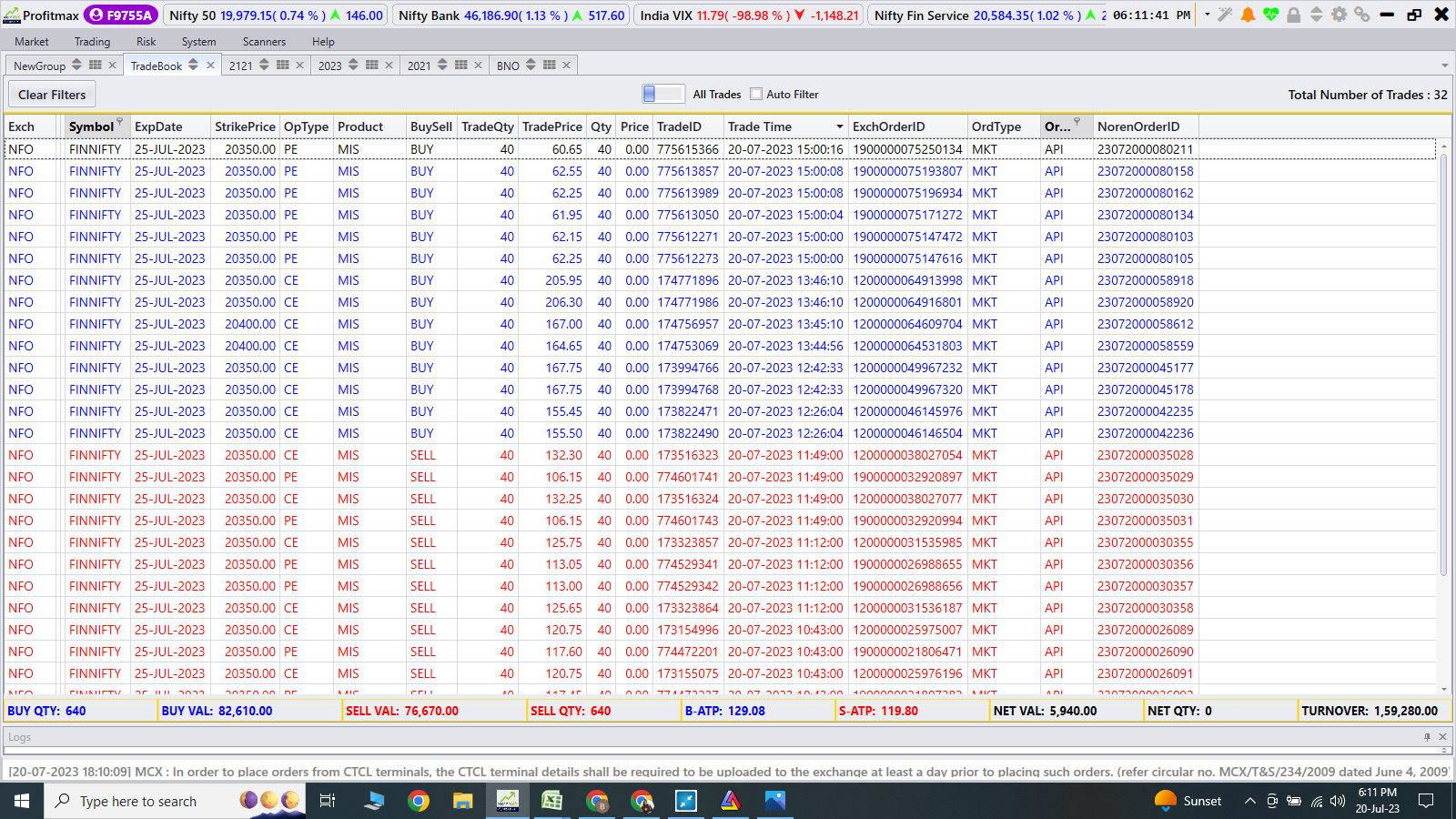This screenshot has height=819, width=1456.
Task: Open the small dropdown arrow next to the clock
Action: point(1207,15)
